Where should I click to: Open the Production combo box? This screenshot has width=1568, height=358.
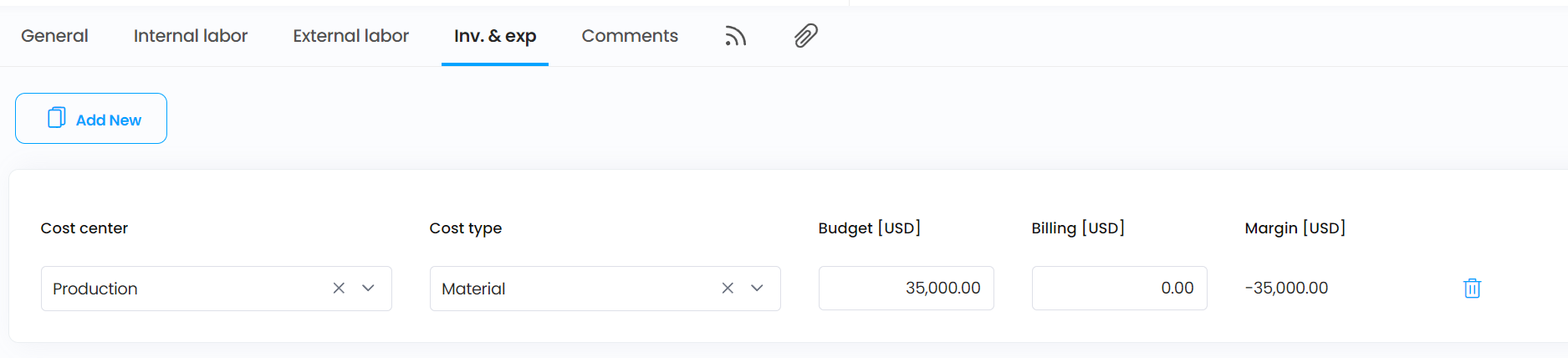click(x=216, y=289)
